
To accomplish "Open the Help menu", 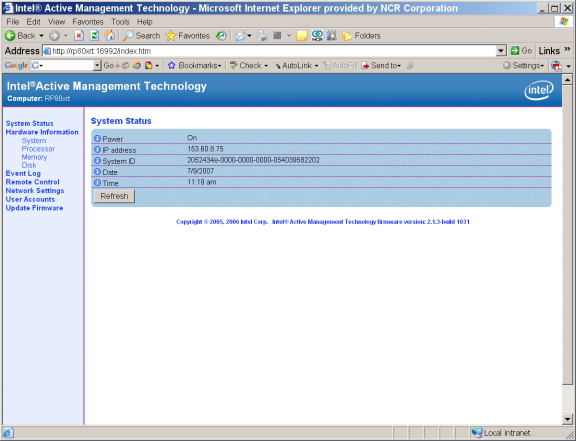I will click(x=145, y=22).
